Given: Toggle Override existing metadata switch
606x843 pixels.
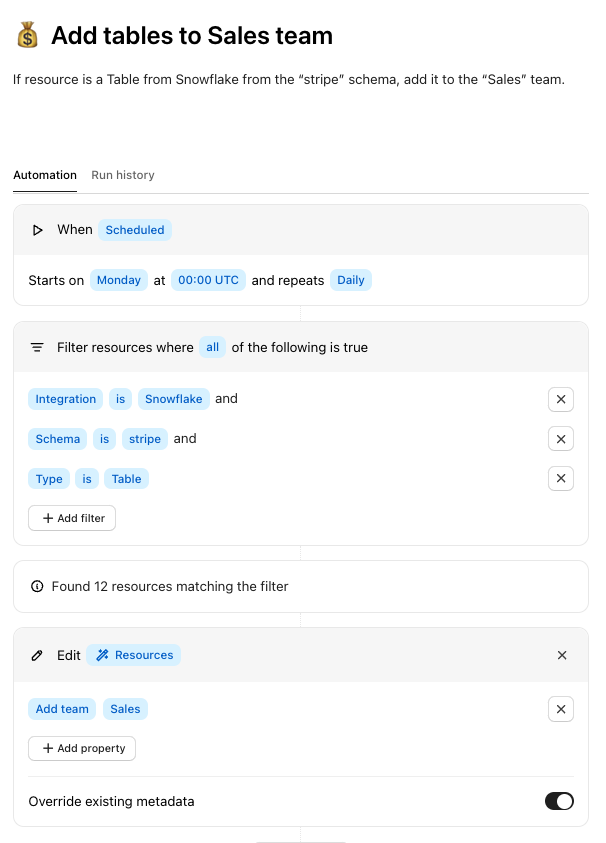Looking at the screenshot, I should coord(559,801).
